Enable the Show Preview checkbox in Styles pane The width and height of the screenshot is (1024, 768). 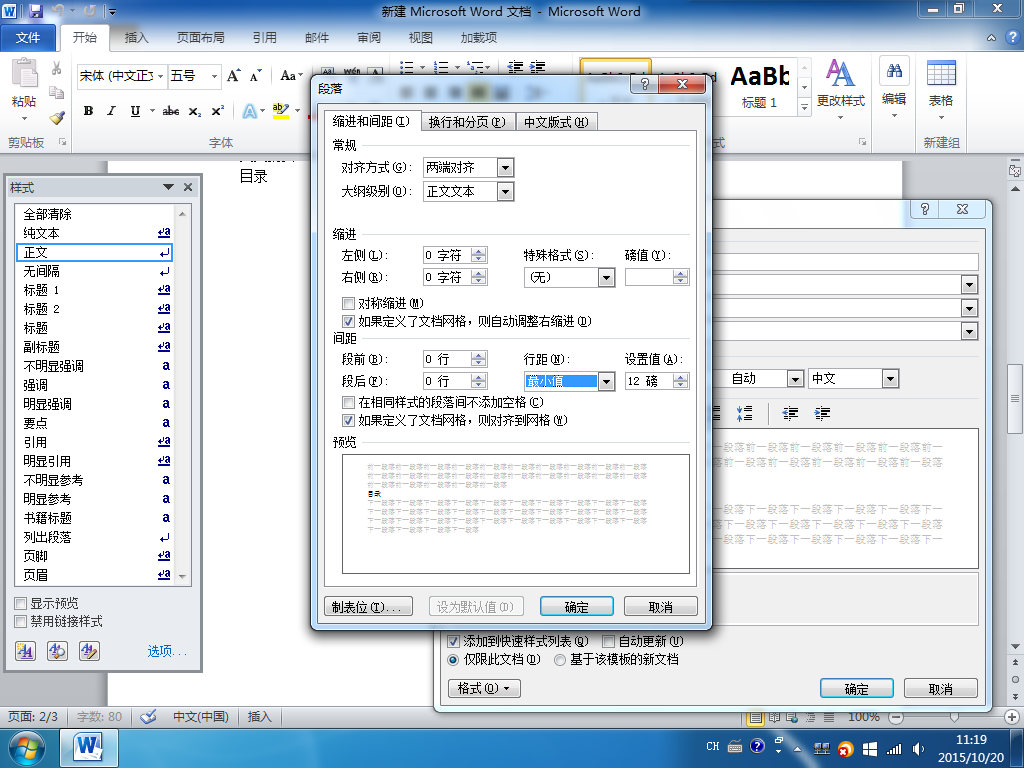[20, 603]
